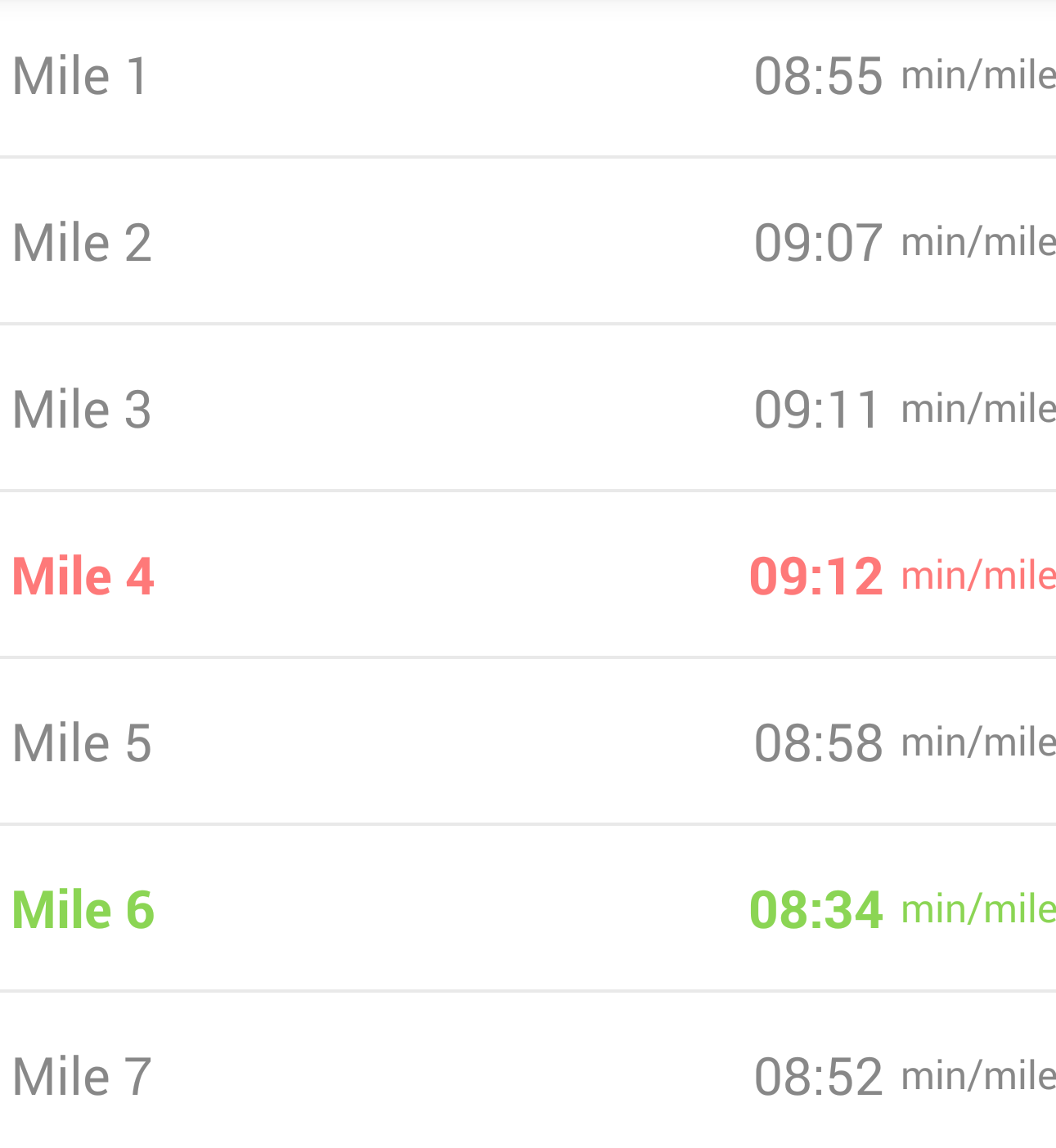Select the 08:55 pace value
Screen dimensions: 1056x1148
coord(818,76)
